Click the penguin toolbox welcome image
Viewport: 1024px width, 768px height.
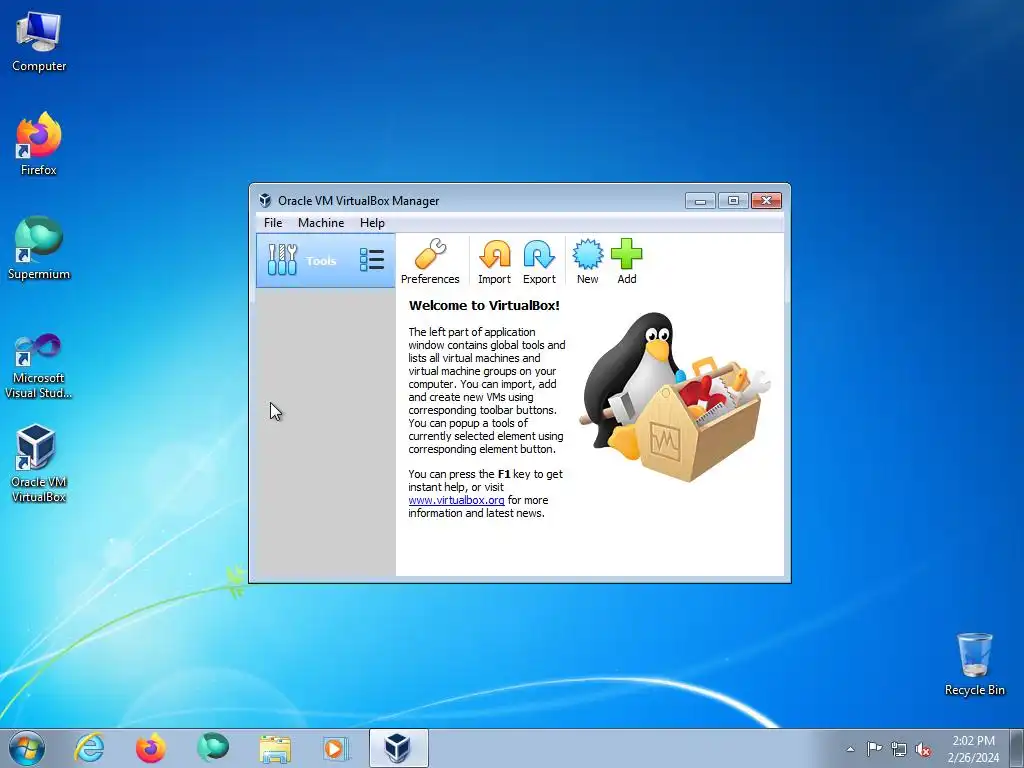(x=675, y=397)
